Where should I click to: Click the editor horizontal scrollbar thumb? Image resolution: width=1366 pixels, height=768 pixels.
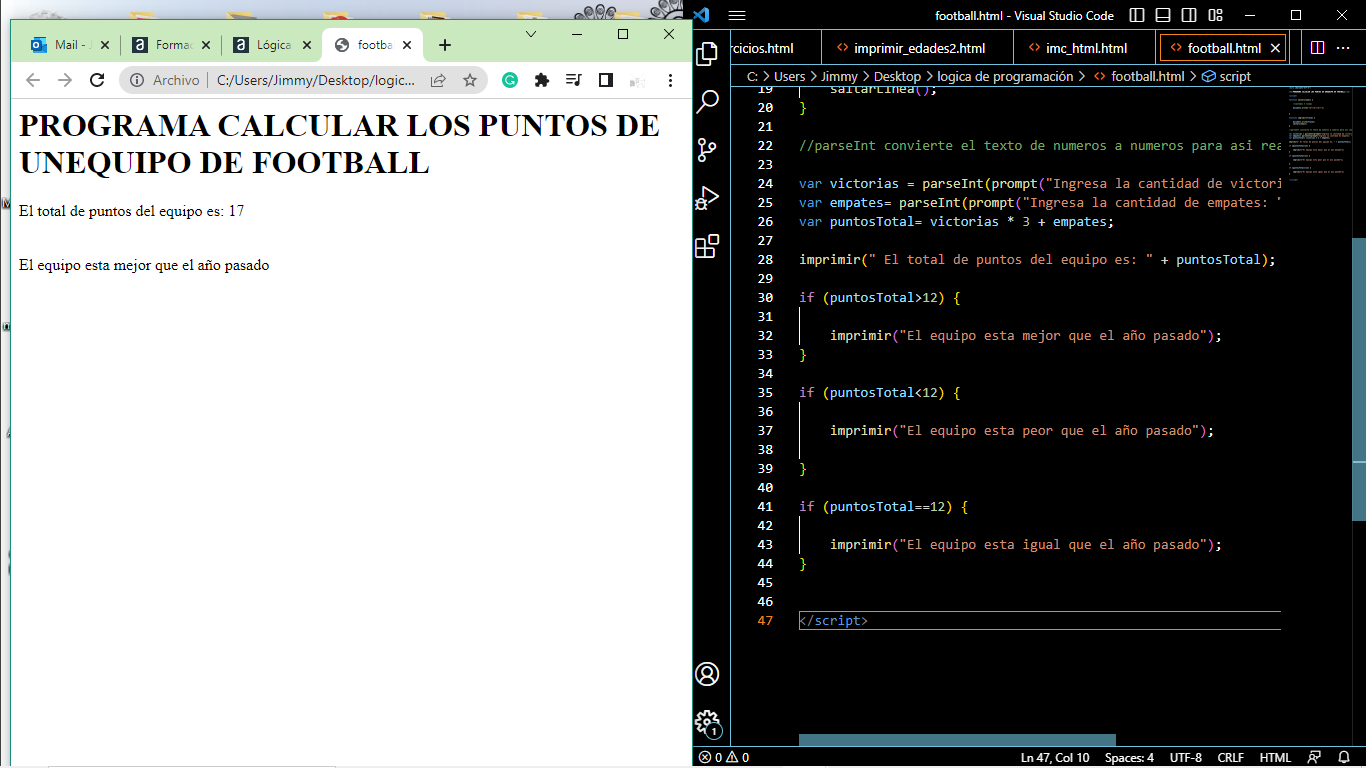pos(957,740)
